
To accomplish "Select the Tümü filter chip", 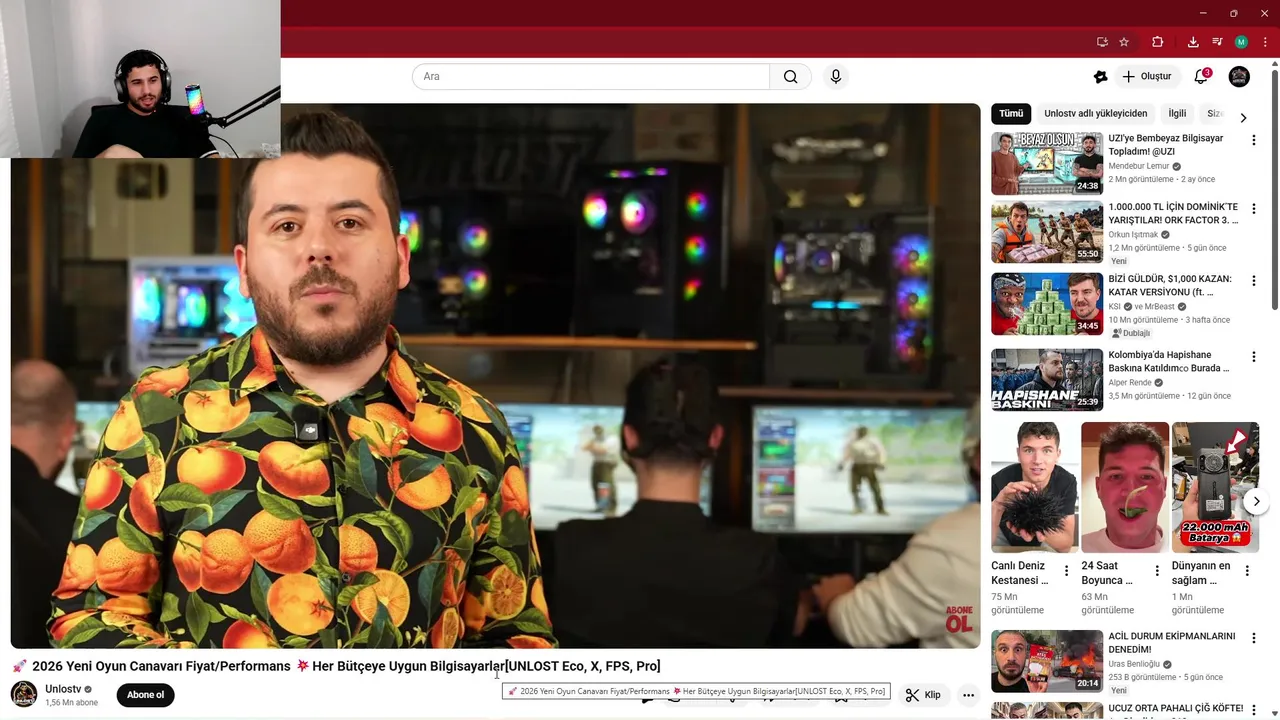I will click(x=1011, y=114).
